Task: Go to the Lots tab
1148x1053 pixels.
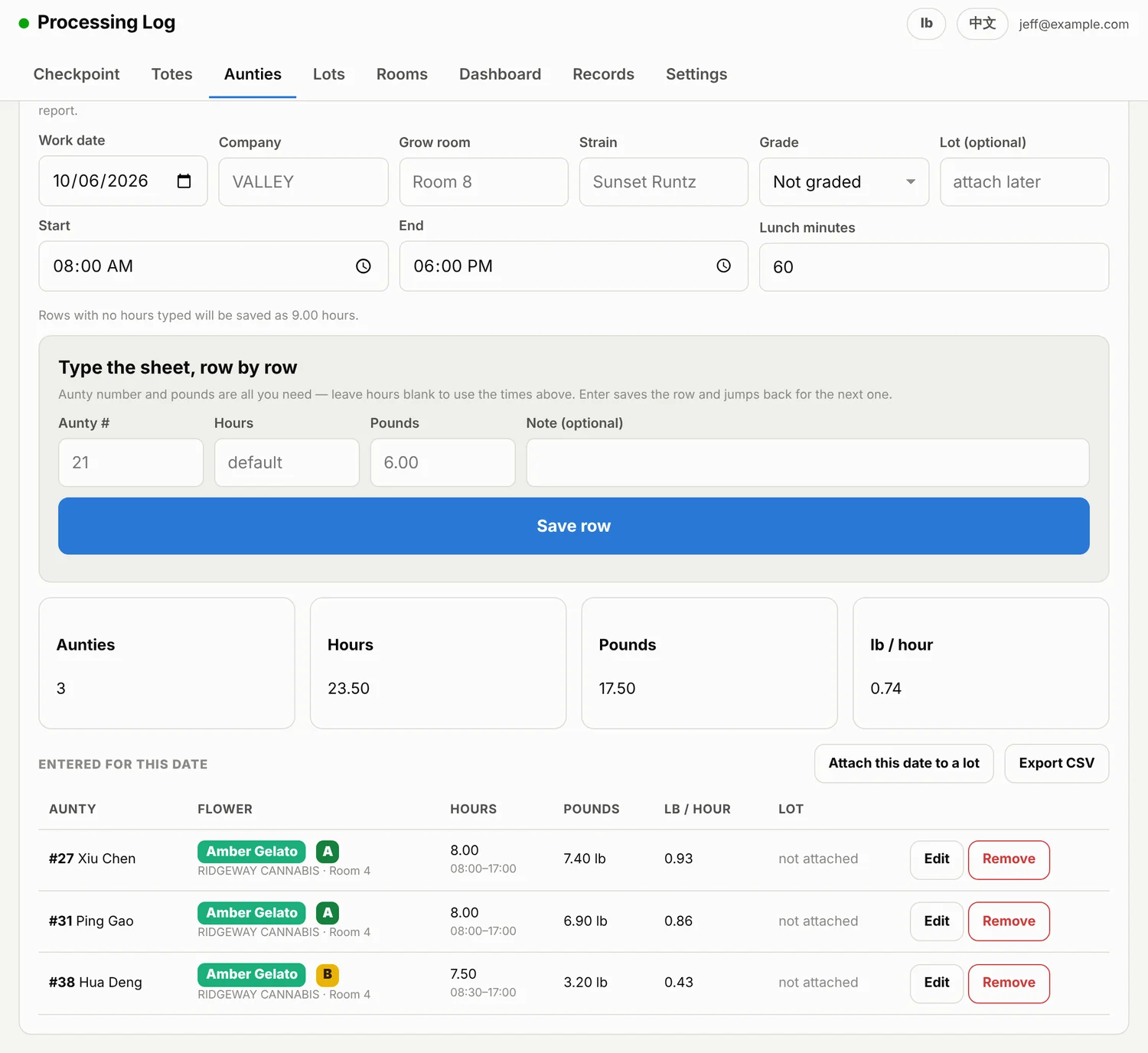Action: 329,74
